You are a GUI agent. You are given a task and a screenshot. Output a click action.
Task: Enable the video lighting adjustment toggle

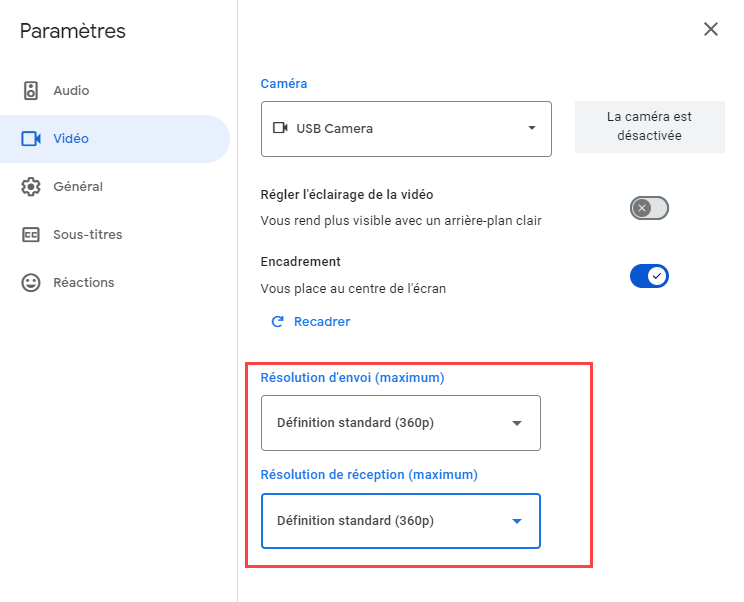pos(649,208)
